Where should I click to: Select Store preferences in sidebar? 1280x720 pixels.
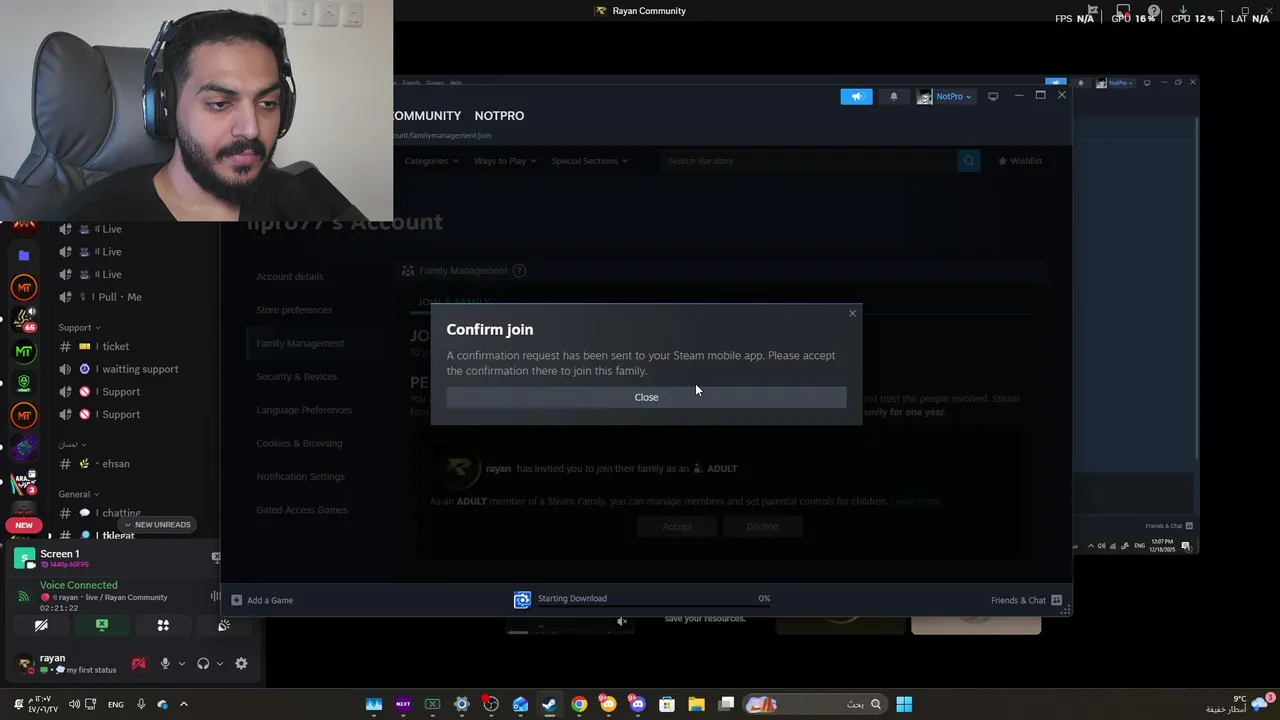point(294,310)
